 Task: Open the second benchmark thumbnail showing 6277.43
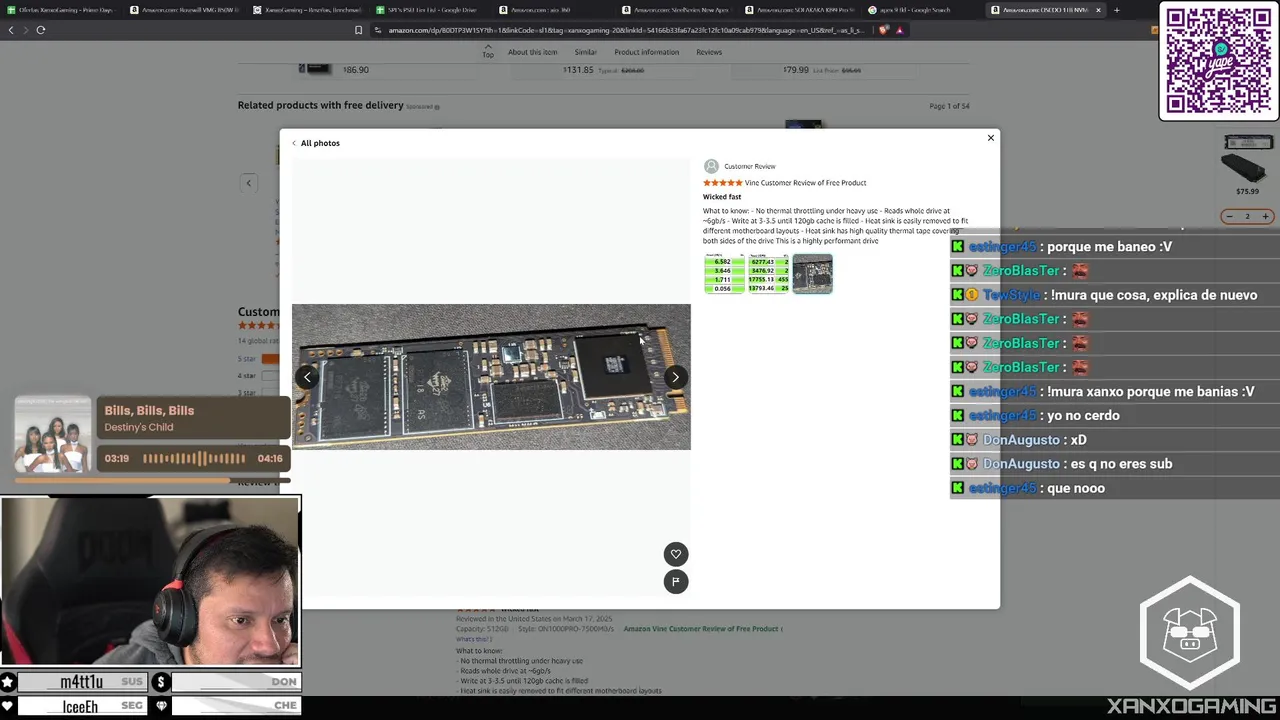pos(769,274)
